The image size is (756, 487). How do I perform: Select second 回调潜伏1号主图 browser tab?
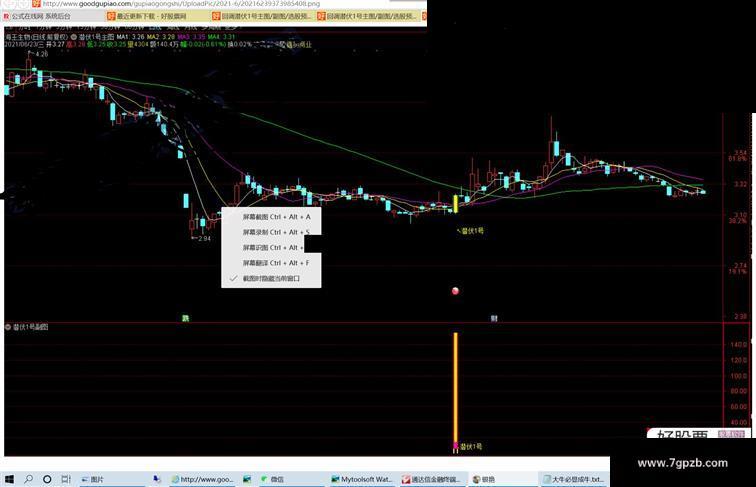367,16
